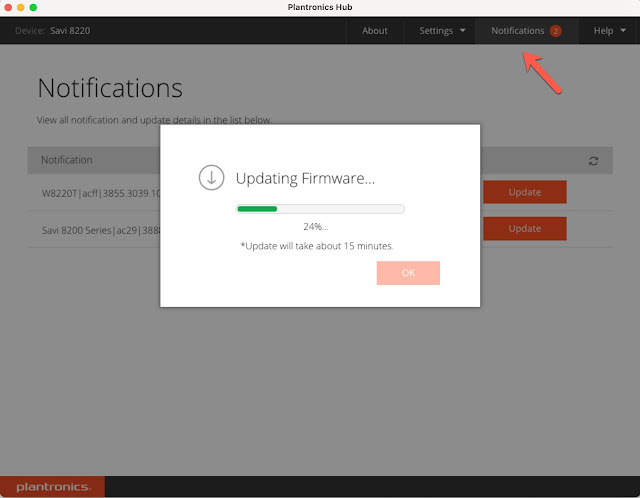Click Update for the W8220T row
The width and height of the screenshot is (640, 498).
[525, 192]
